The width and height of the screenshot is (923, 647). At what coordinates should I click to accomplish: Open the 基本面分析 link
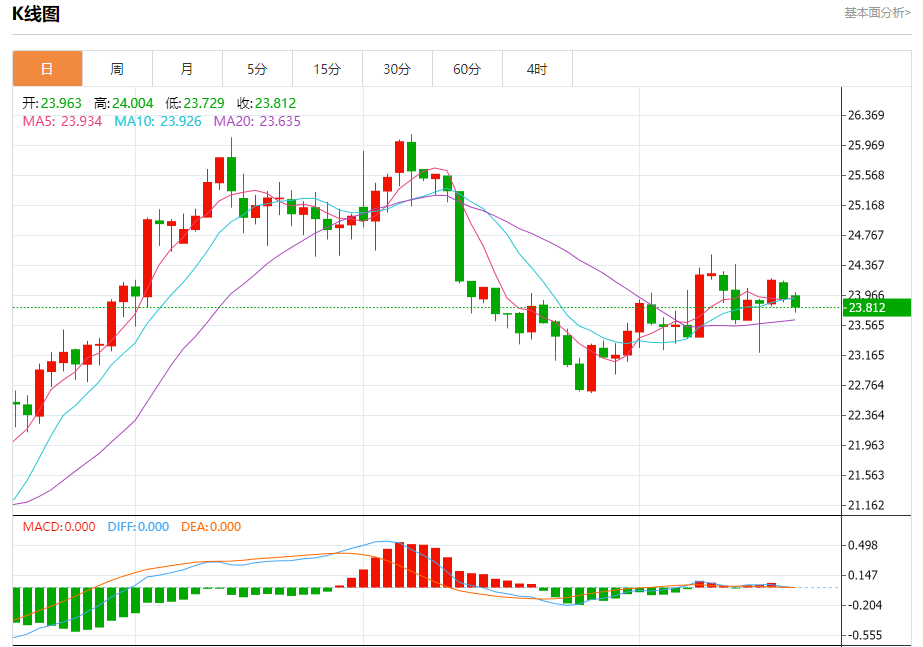click(877, 13)
